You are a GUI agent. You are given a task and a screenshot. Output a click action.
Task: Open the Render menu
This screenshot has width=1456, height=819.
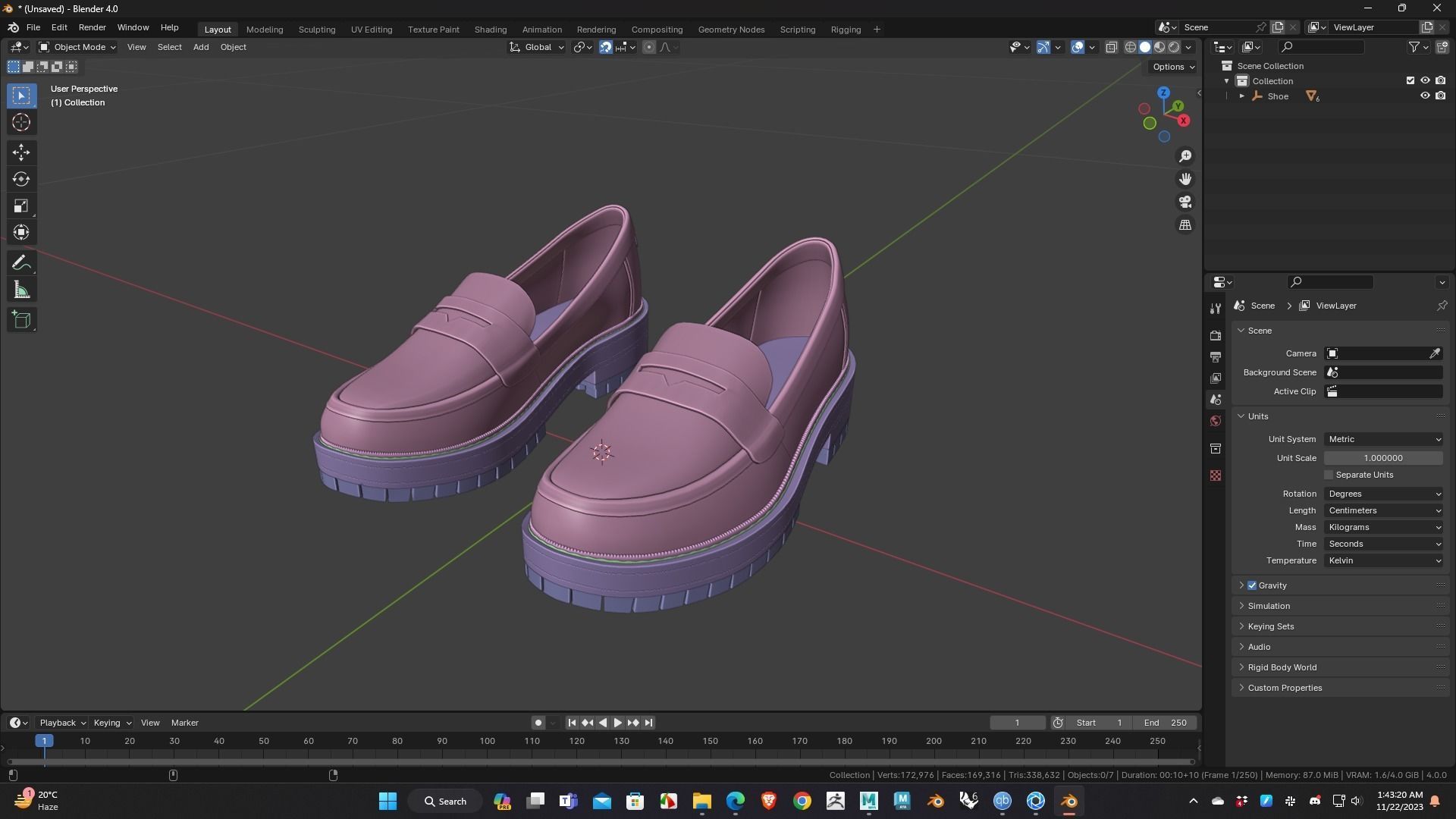click(92, 27)
